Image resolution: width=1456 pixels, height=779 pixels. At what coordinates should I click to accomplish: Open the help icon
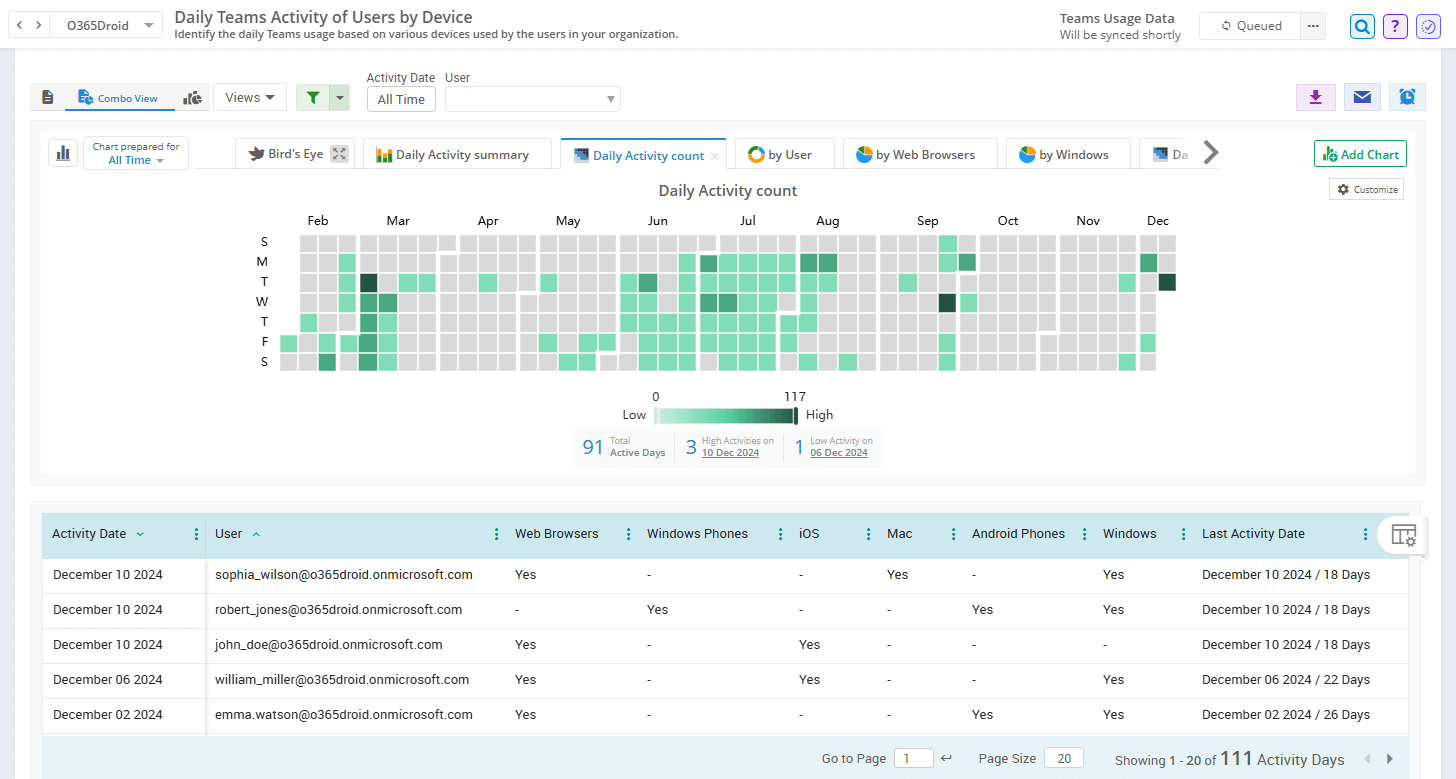click(1394, 25)
